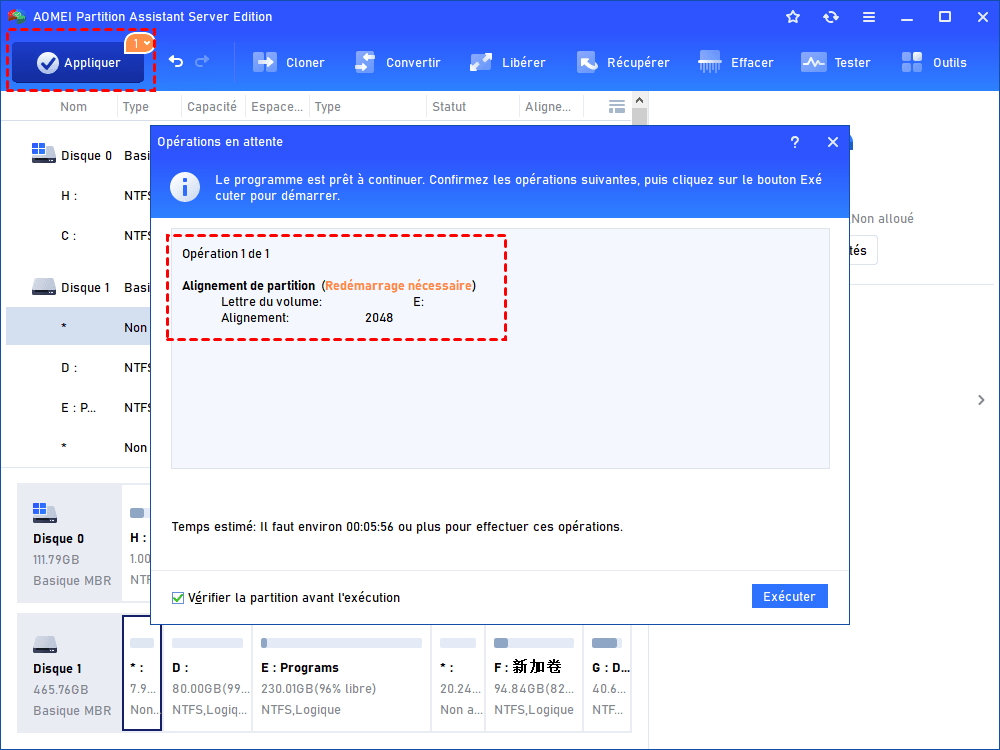
Task: Select the highlighted unallocated * row
Action: (78, 327)
